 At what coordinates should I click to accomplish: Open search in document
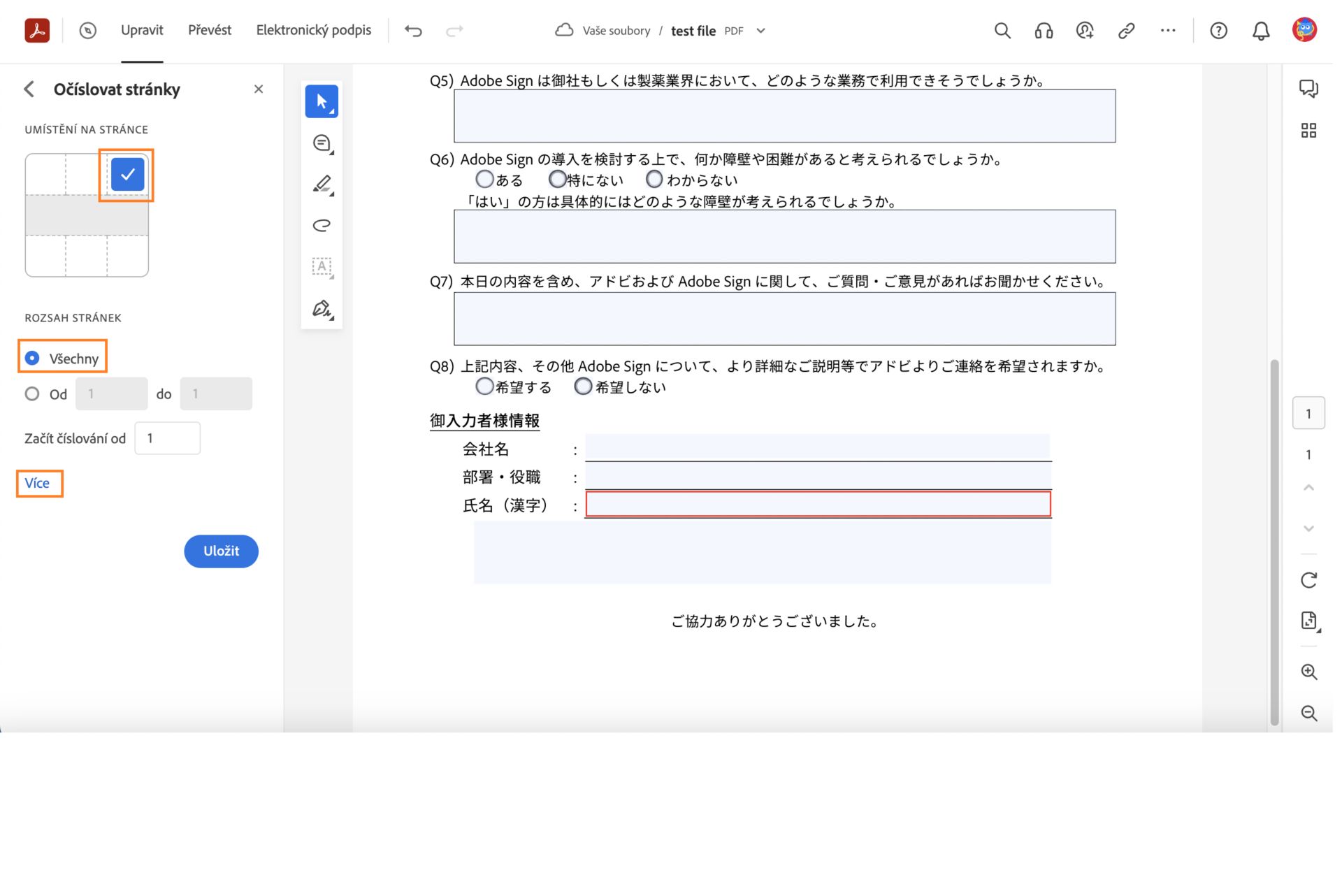pos(1003,30)
